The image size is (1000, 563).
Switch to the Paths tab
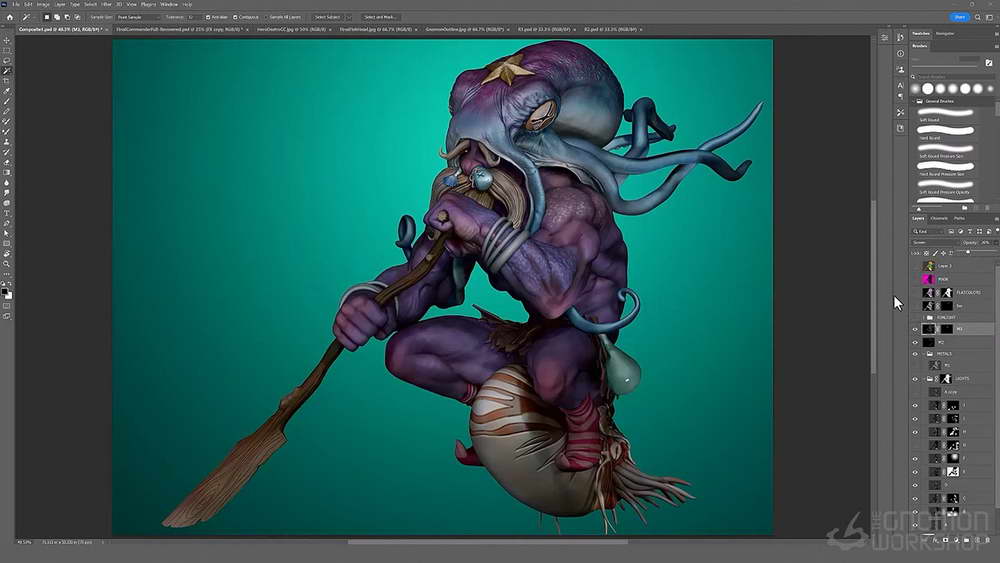959,218
